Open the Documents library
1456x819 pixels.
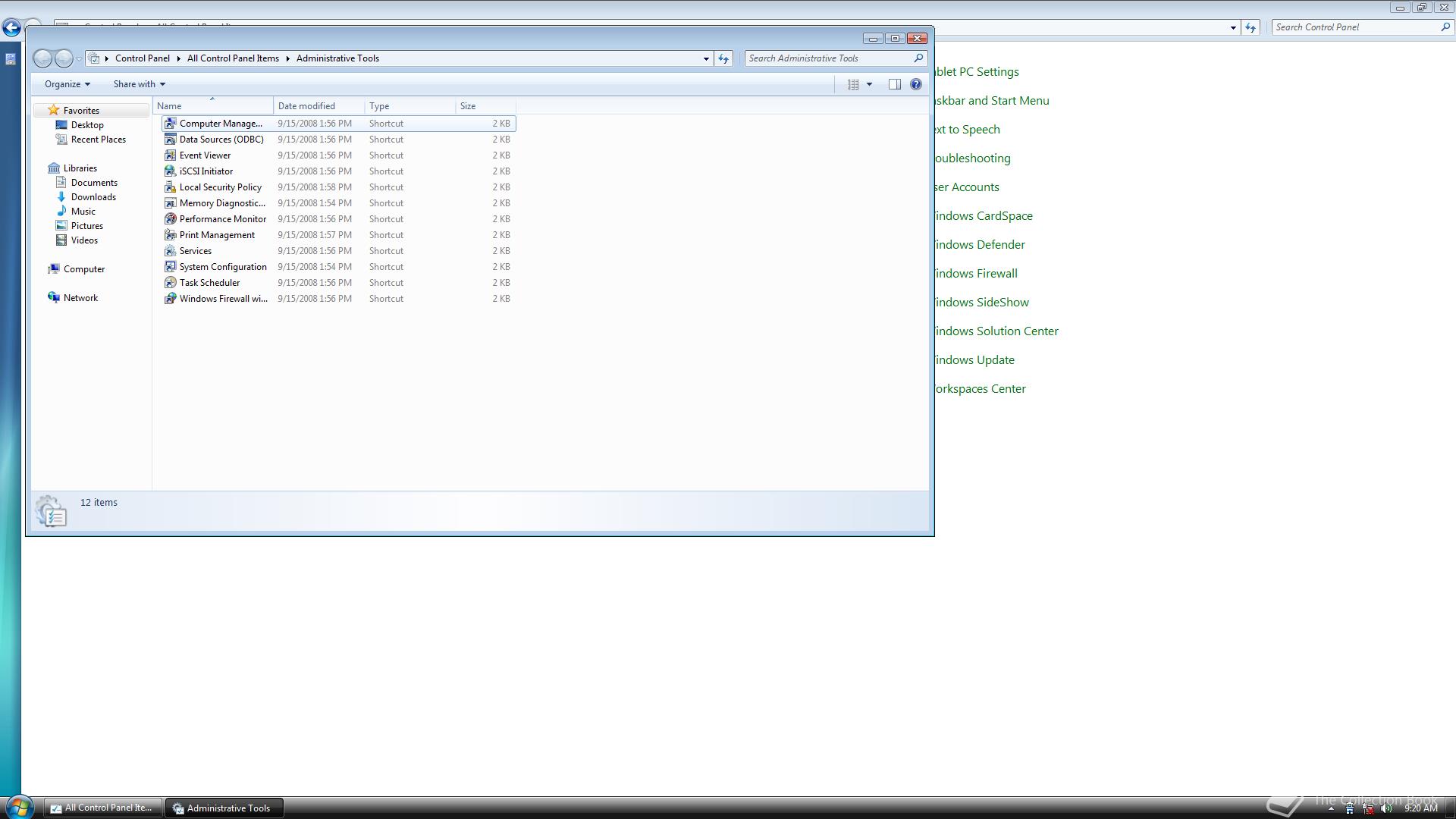click(x=94, y=183)
